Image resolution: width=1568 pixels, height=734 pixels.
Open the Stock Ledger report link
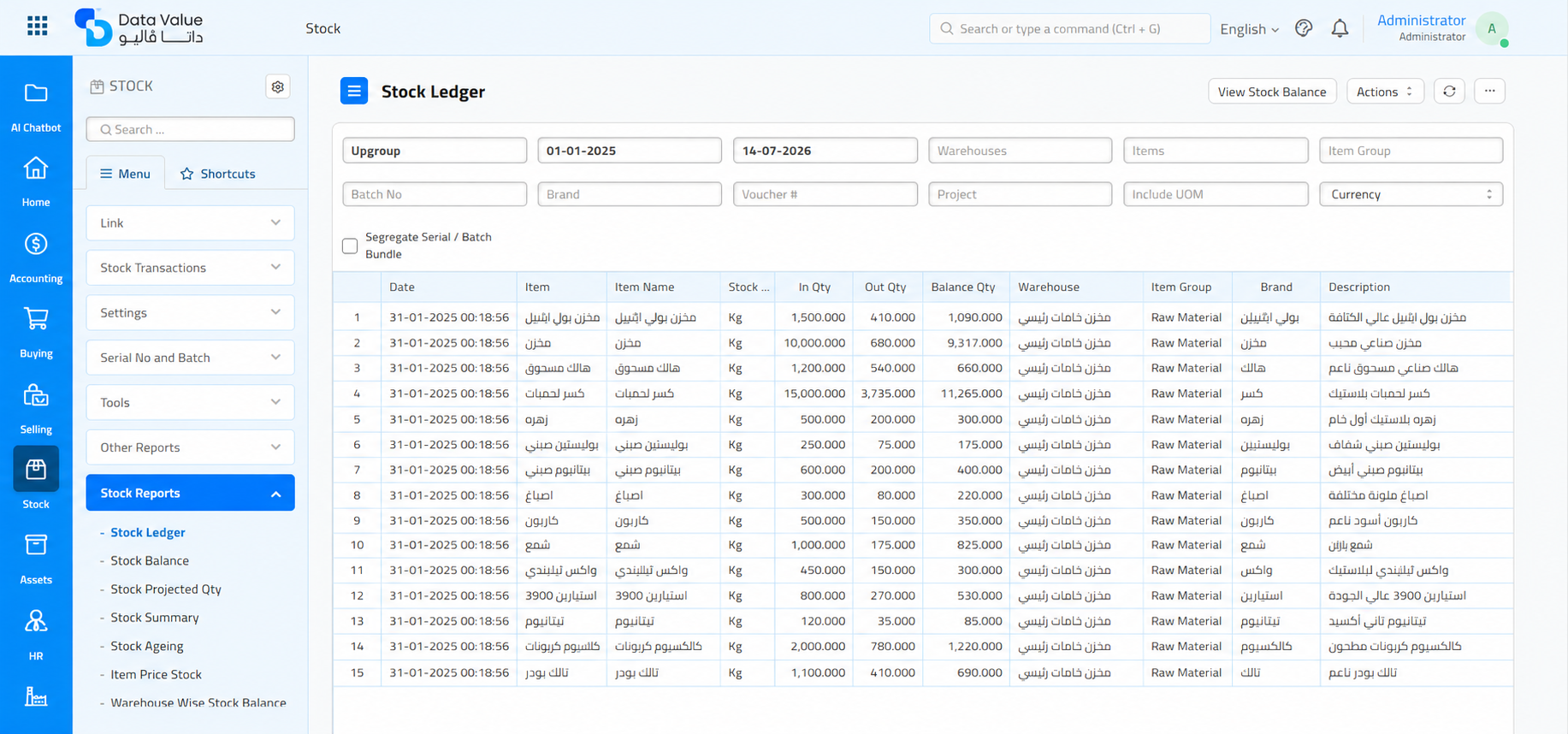tap(148, 532)
